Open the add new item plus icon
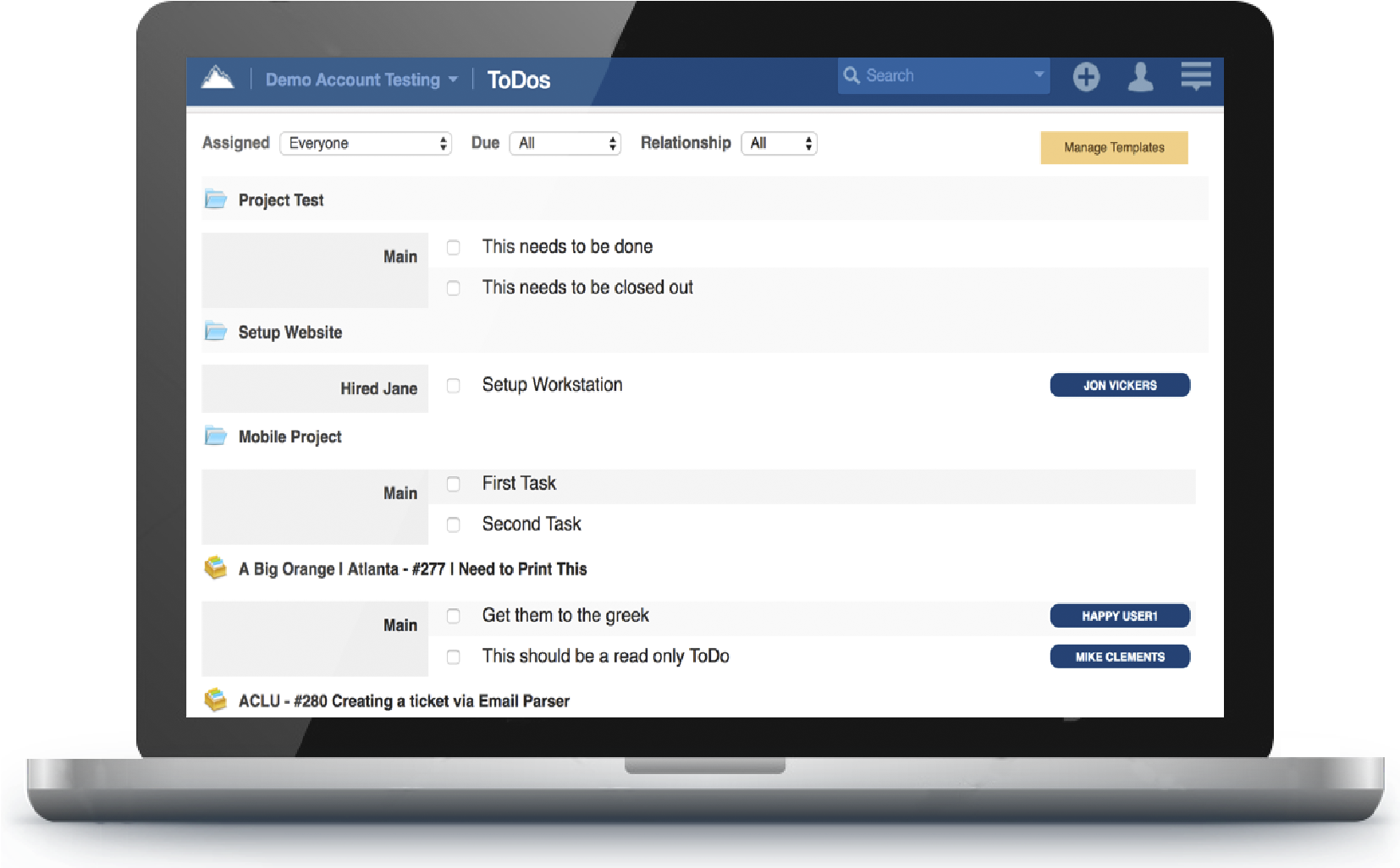Screen dimensions: 1400x868 (x=1086, y=77)
